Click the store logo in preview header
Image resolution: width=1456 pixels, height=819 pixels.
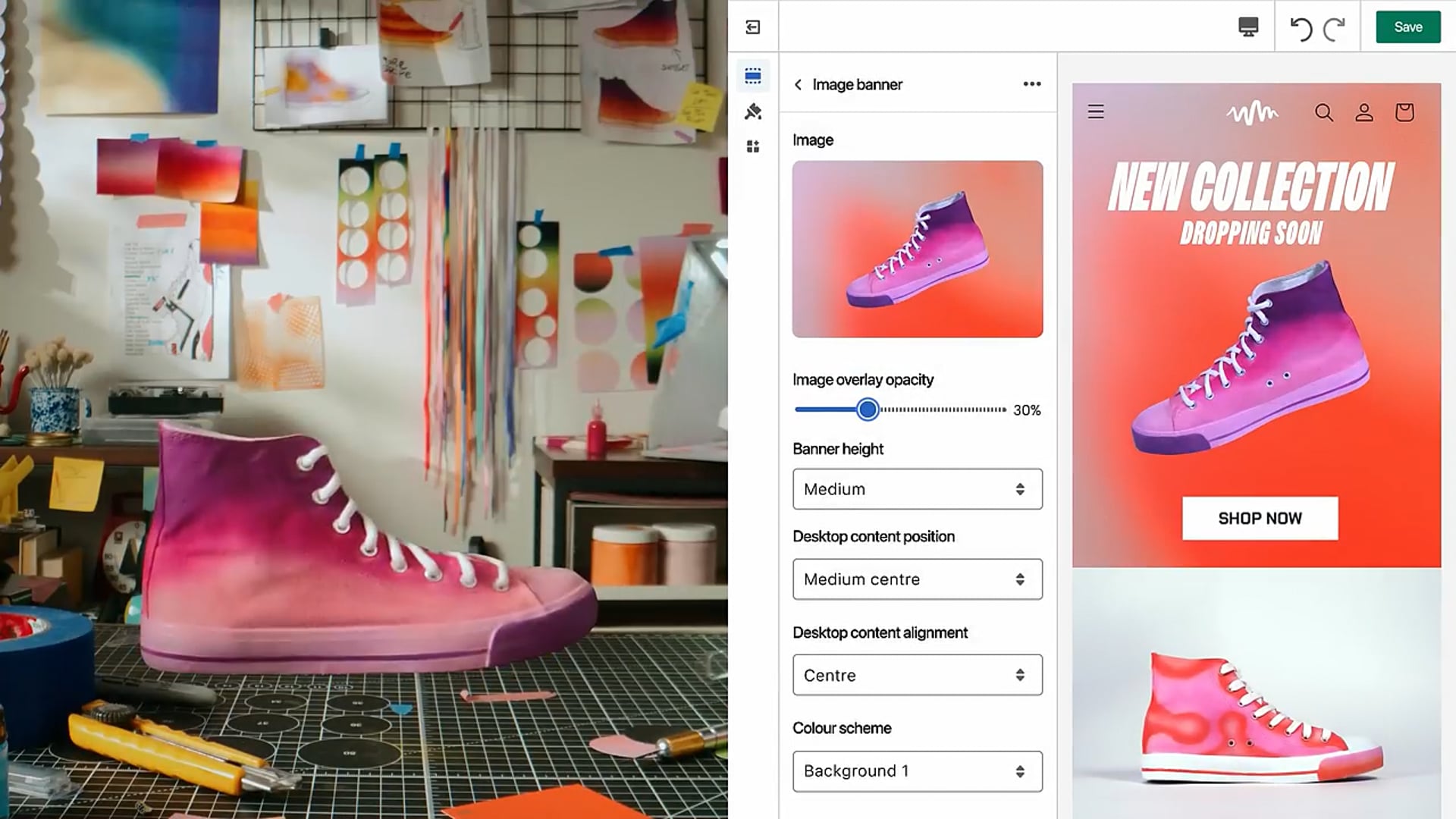click(1252, 113)
